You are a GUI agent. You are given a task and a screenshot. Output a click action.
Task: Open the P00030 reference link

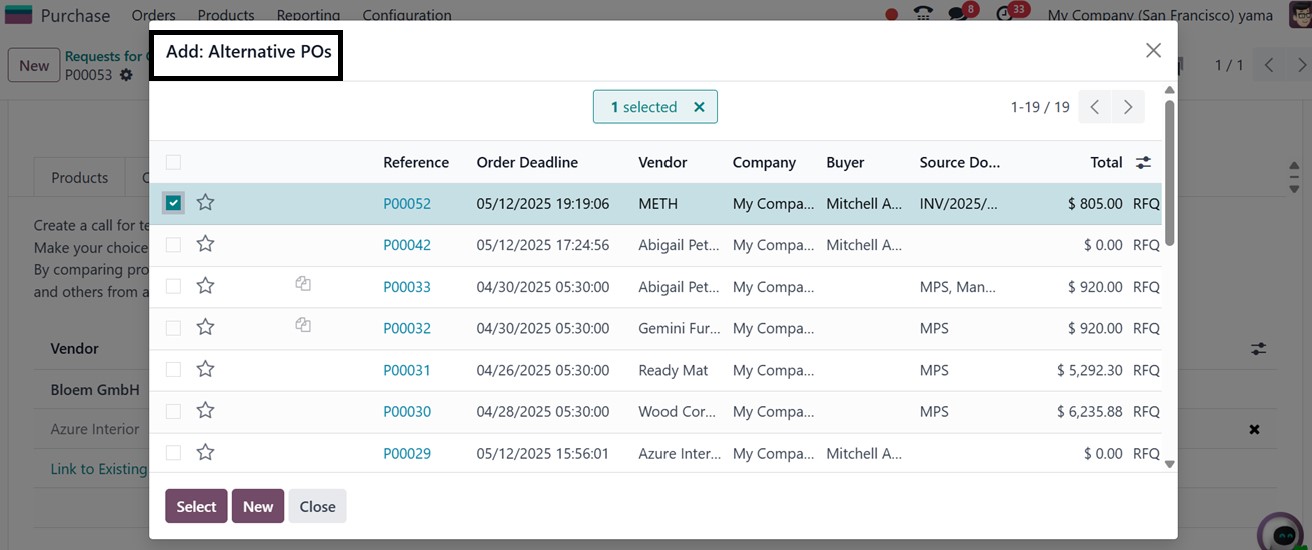click(406, 412)
